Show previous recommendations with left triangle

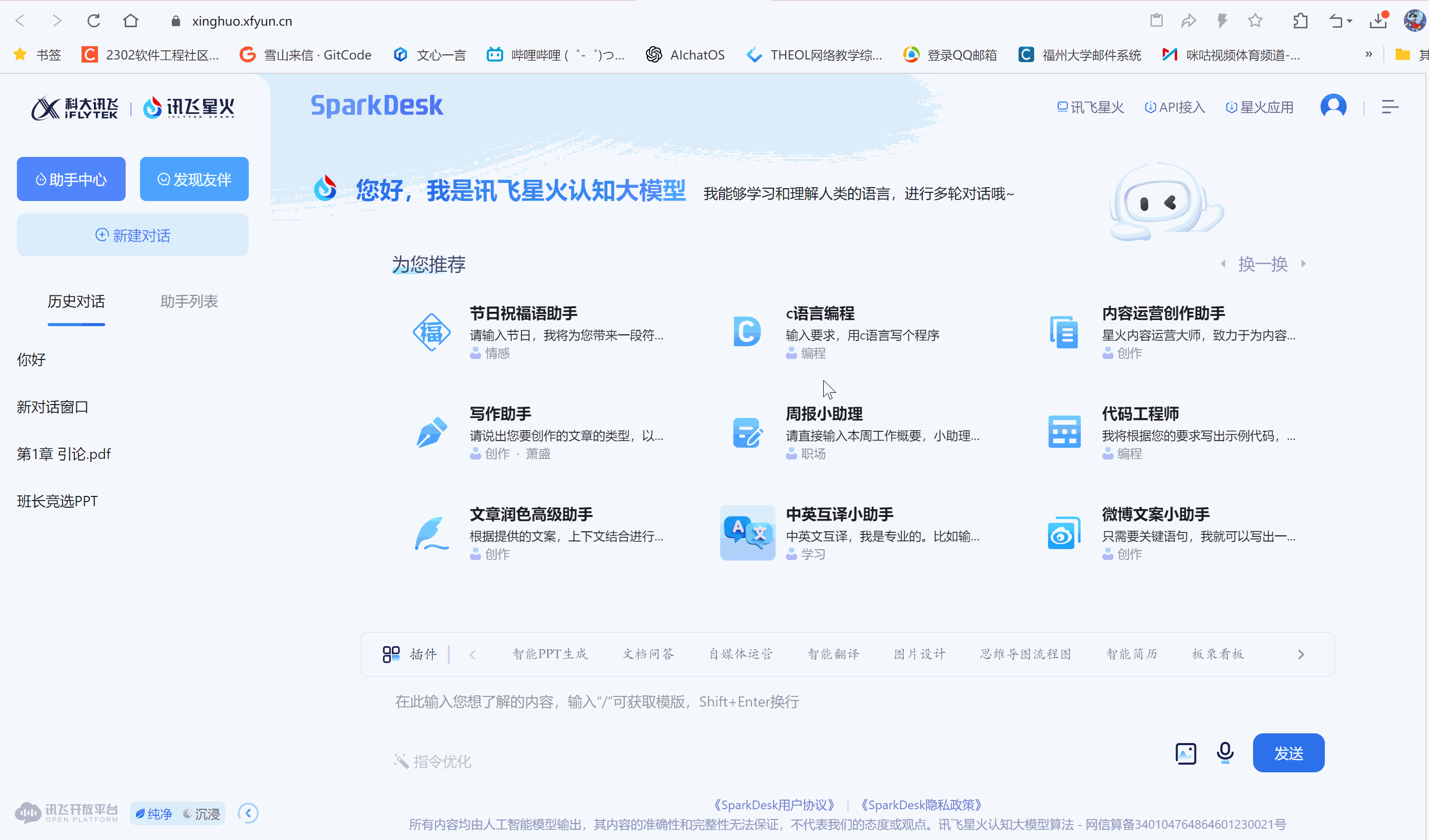[1223, 264]
